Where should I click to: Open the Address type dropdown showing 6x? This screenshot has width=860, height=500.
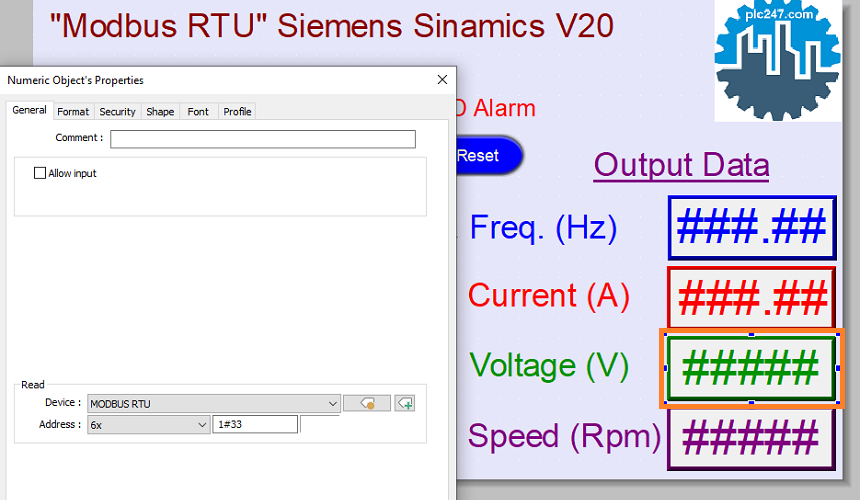(x=149, y=425)
